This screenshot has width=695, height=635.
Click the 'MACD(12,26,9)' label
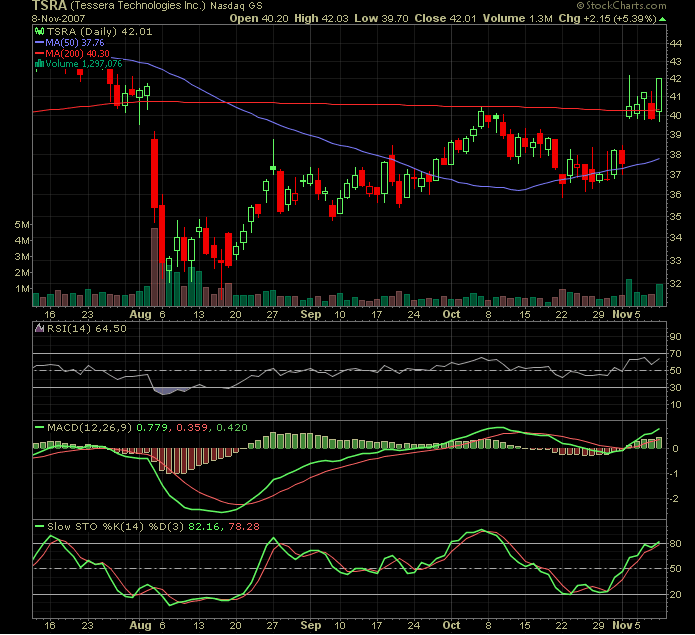[x=89, y=428]
